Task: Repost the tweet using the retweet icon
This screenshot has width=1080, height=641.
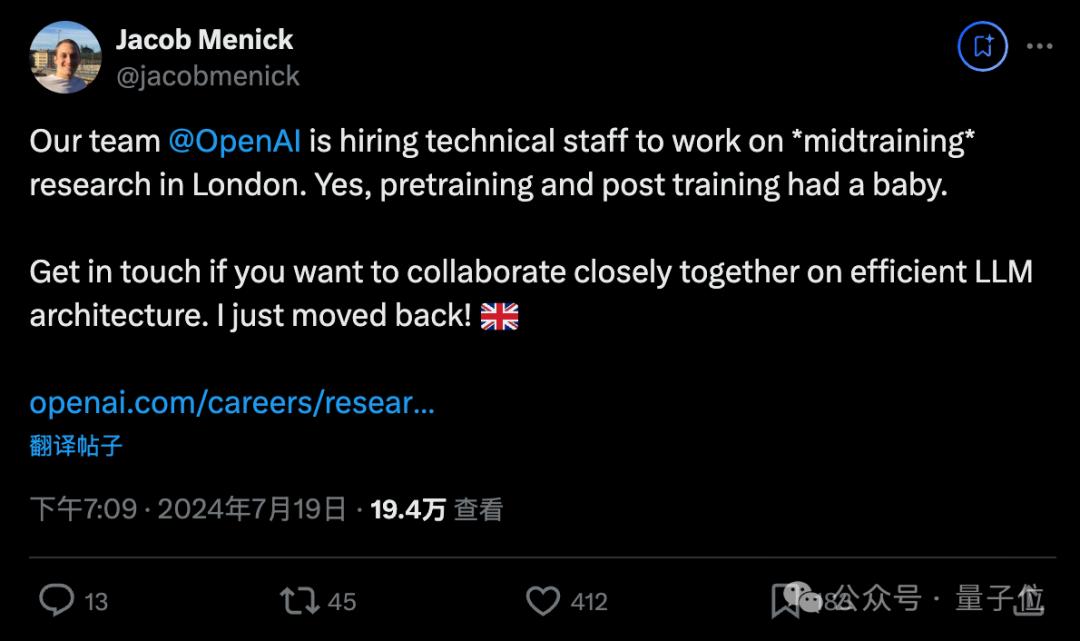Action: pyautogui.click(x=299, y=600)
